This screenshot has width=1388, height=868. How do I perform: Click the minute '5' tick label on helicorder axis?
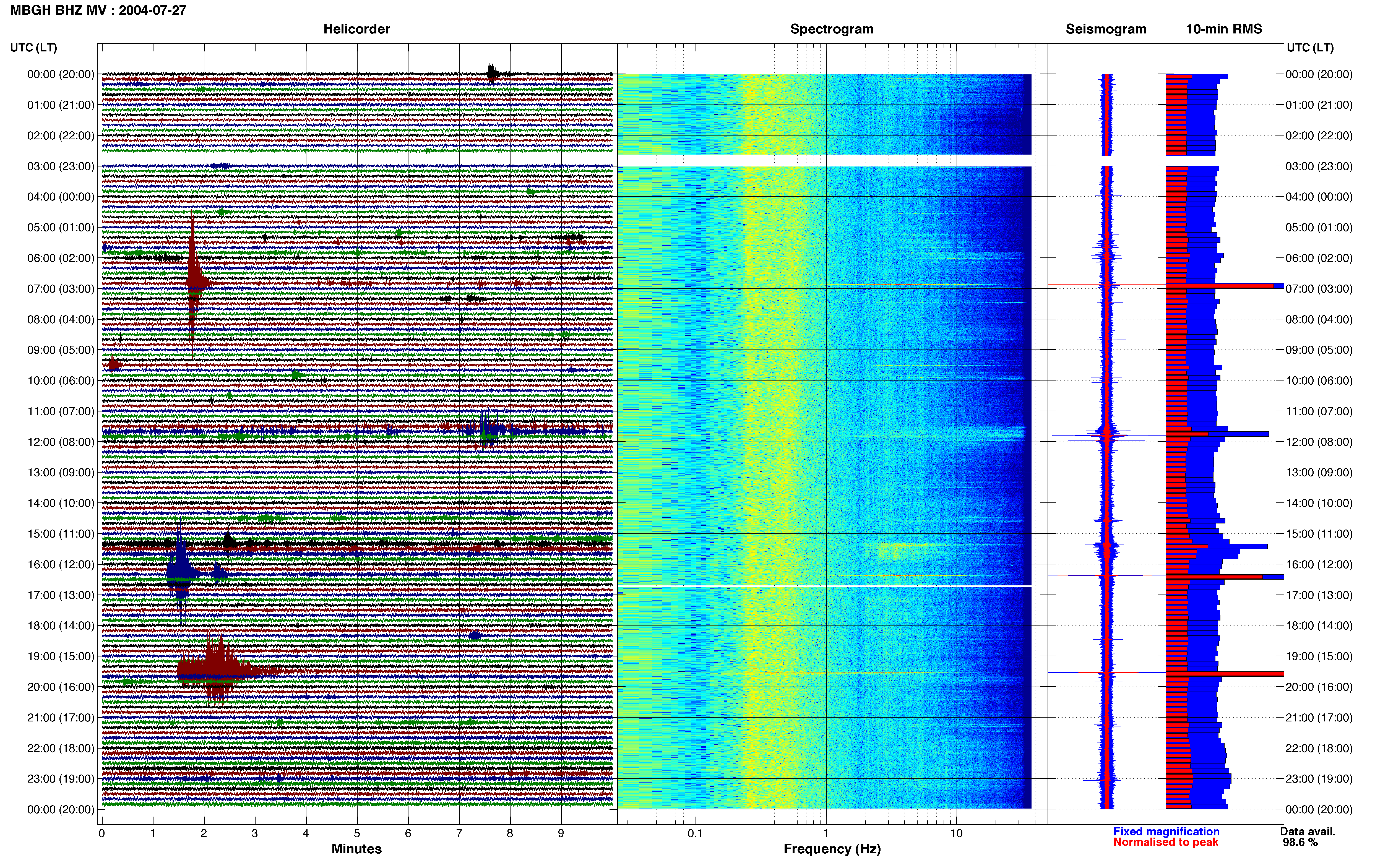[x=356, y=833]
